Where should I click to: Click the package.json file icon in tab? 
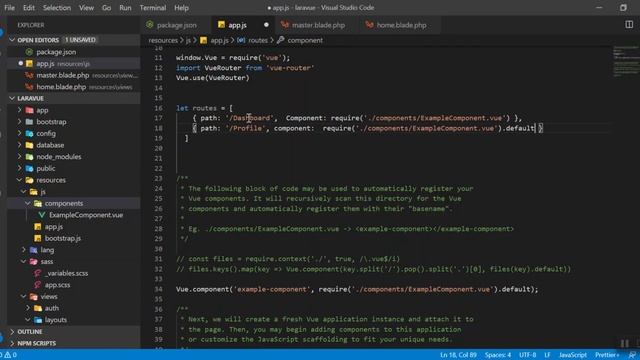point(150,25)
